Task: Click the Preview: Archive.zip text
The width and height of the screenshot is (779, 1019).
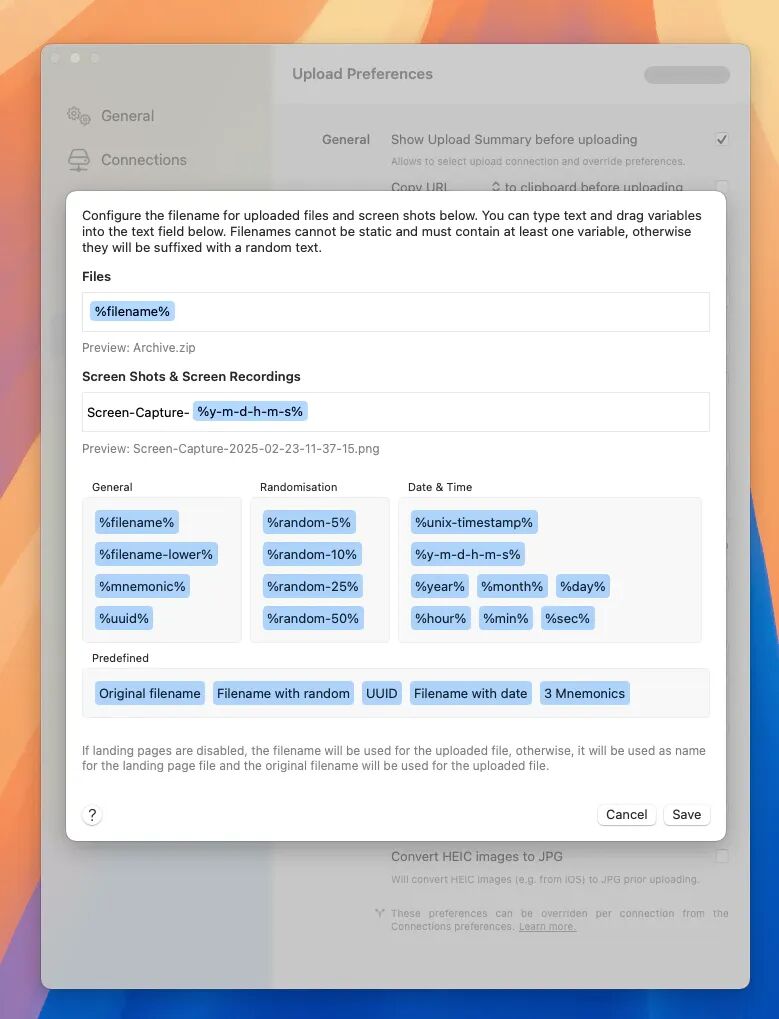Action: [138, 348]
